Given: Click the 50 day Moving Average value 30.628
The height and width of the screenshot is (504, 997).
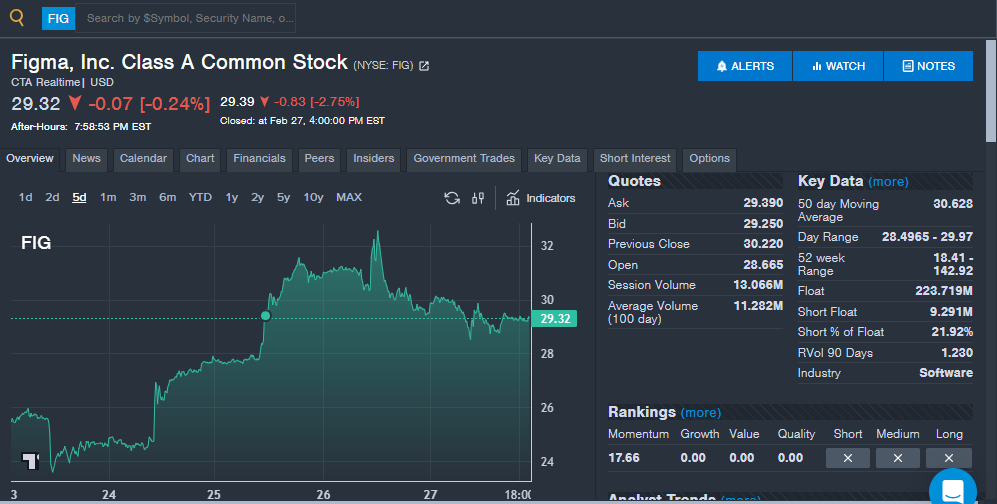Looking at the screenshot, I should click(952, 204).
